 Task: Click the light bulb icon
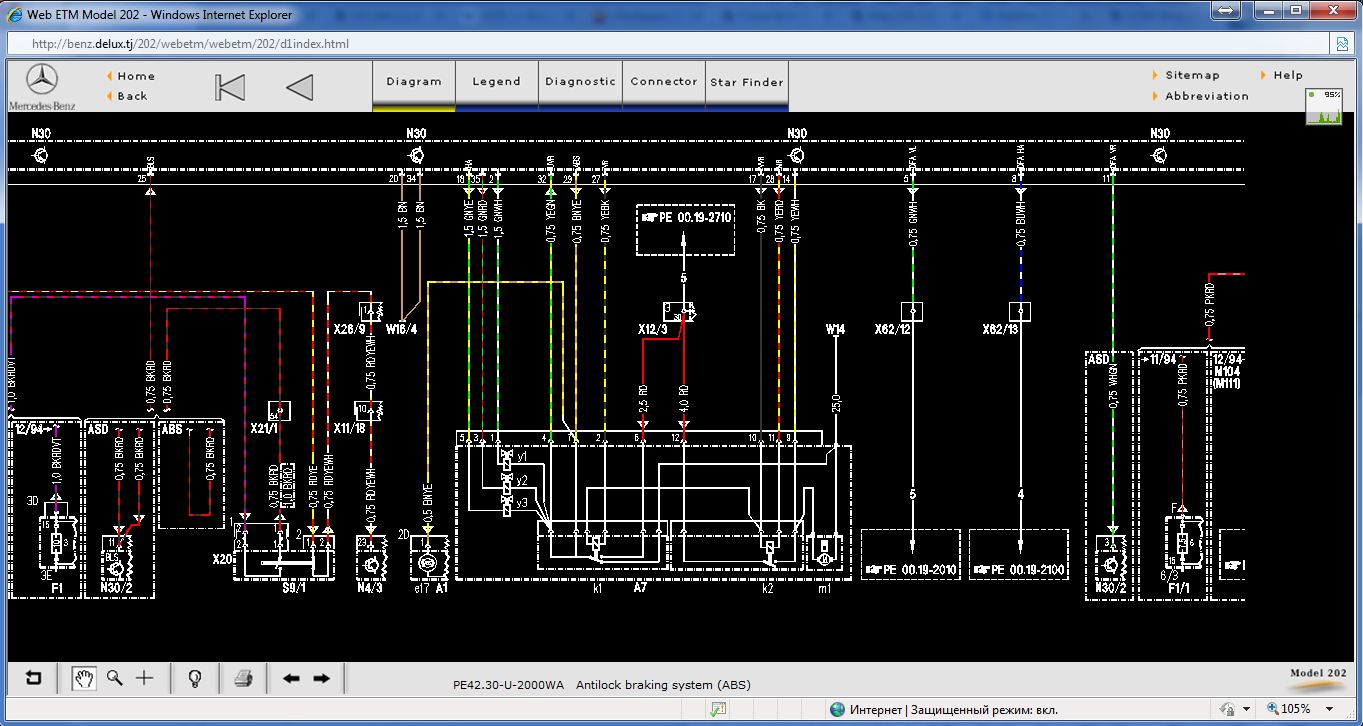tap(195, 678)
